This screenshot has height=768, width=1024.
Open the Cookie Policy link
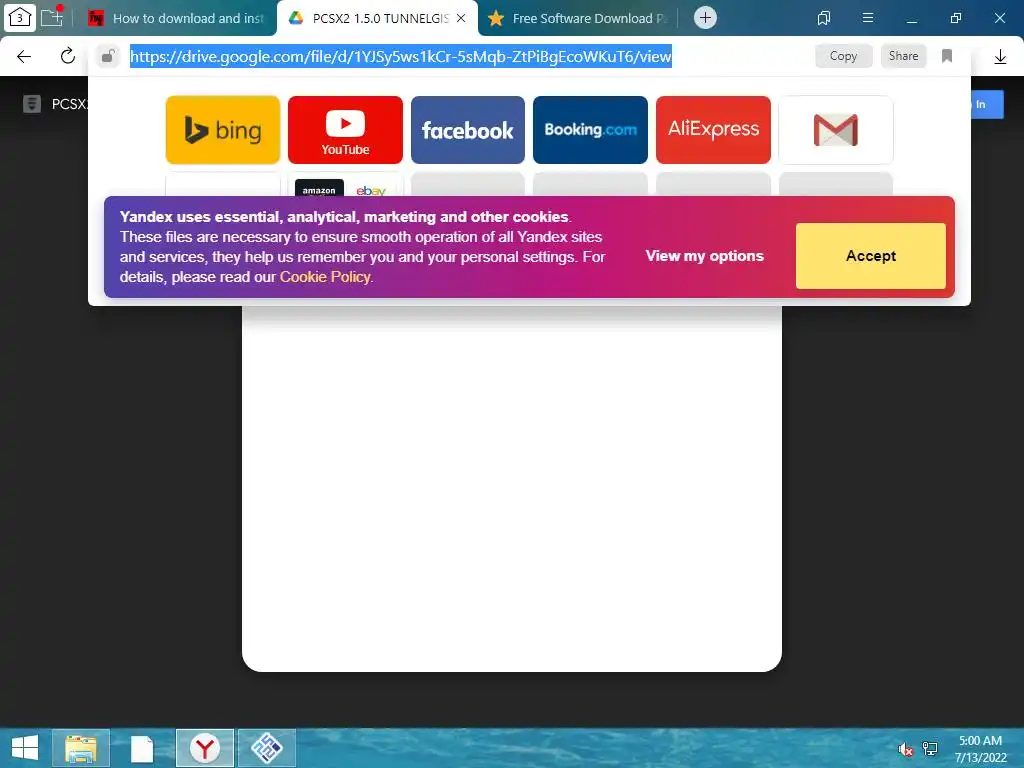325,277
